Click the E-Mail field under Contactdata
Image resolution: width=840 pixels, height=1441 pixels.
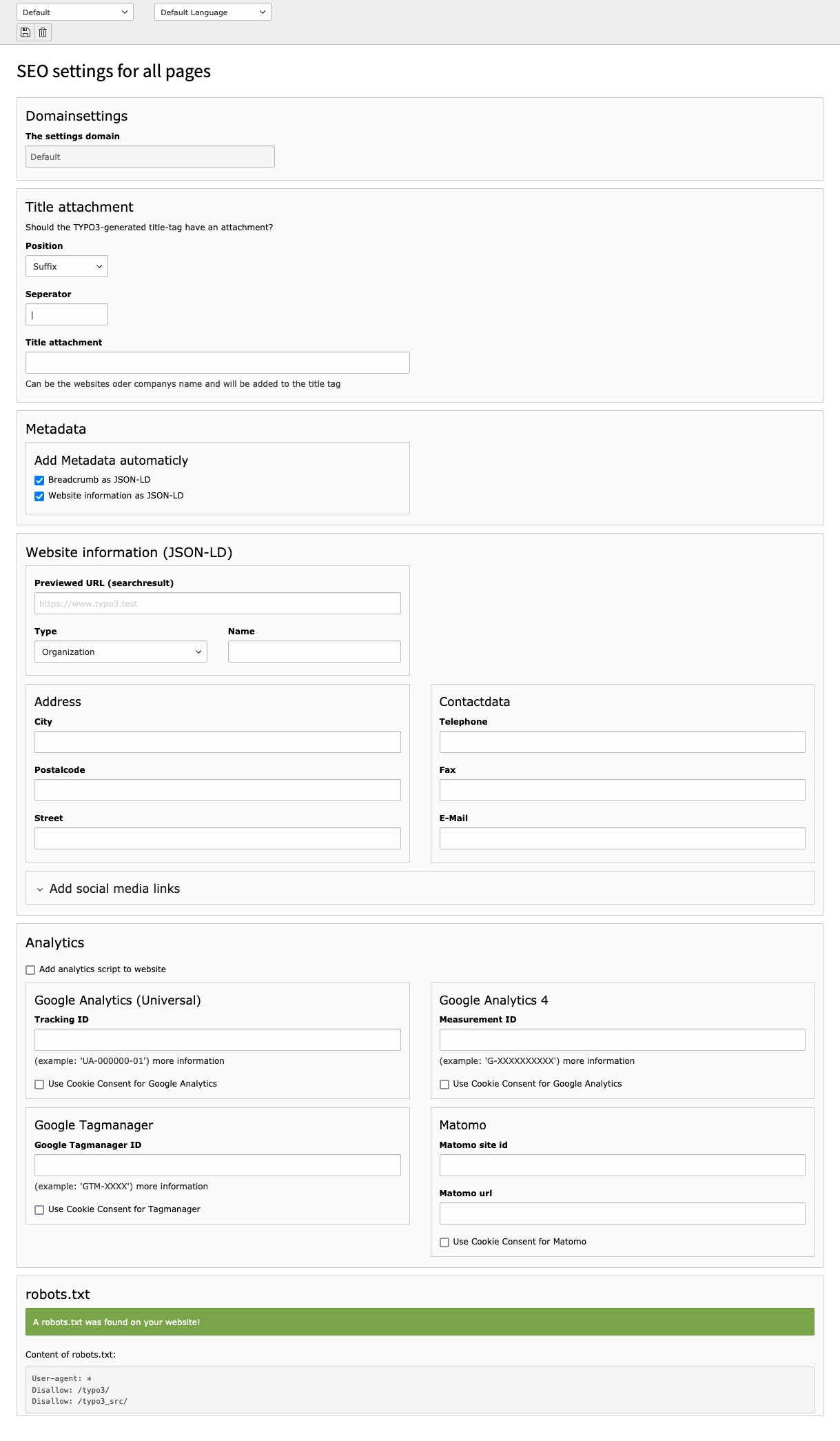click(x=622, y=838)
